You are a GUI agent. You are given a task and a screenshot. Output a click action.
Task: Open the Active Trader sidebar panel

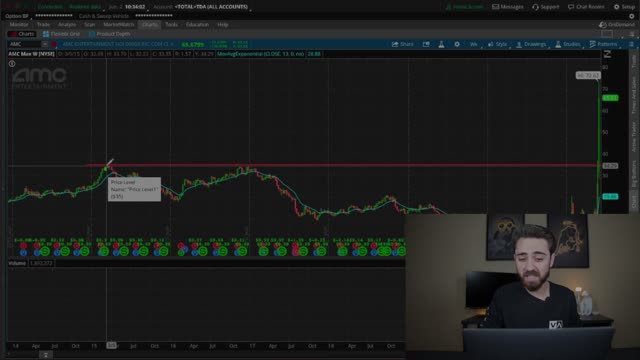coord(633,137)
